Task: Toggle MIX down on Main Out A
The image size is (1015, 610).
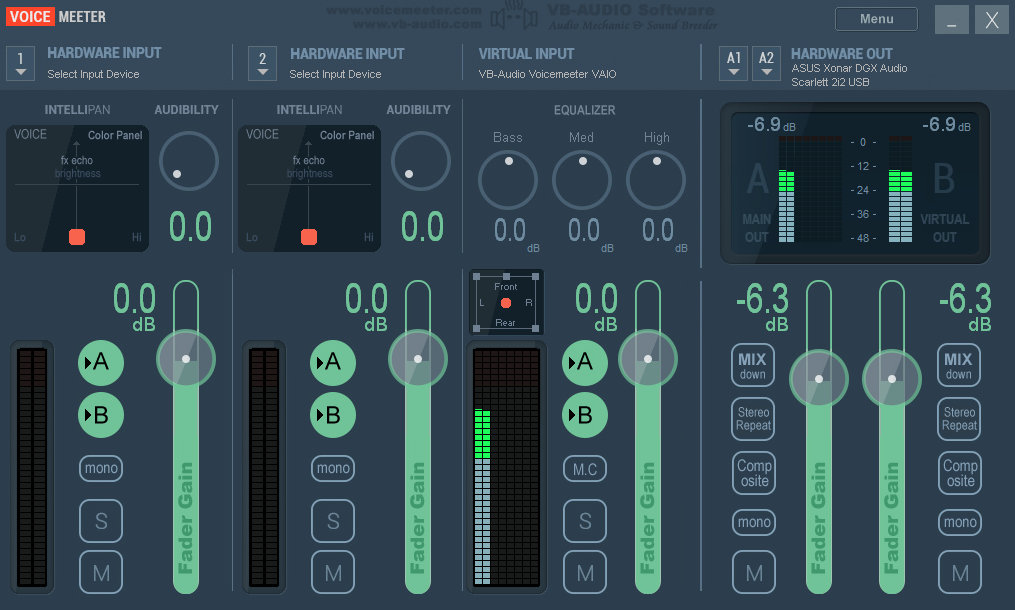Action: click(x=753, y=365)
